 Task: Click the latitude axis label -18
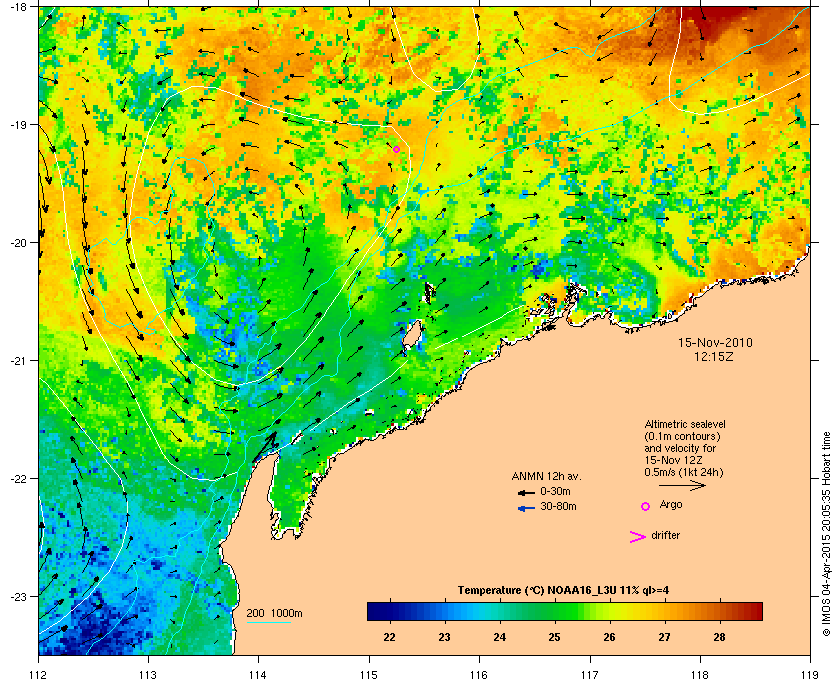(x=18, y=6)
